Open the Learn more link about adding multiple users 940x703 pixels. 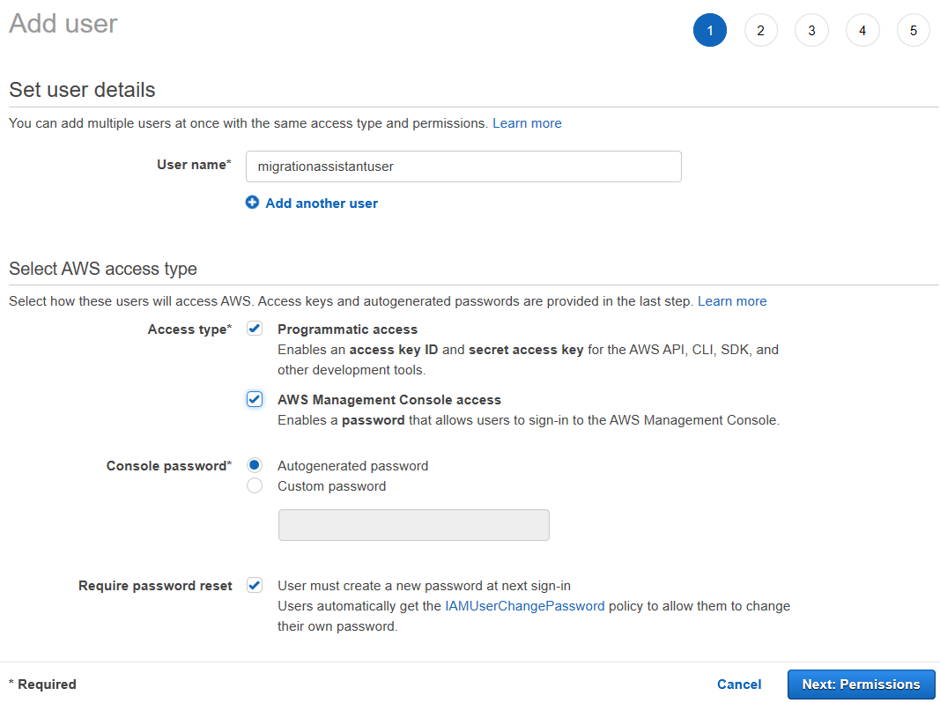pyautogui.click(x=527, y=122)
